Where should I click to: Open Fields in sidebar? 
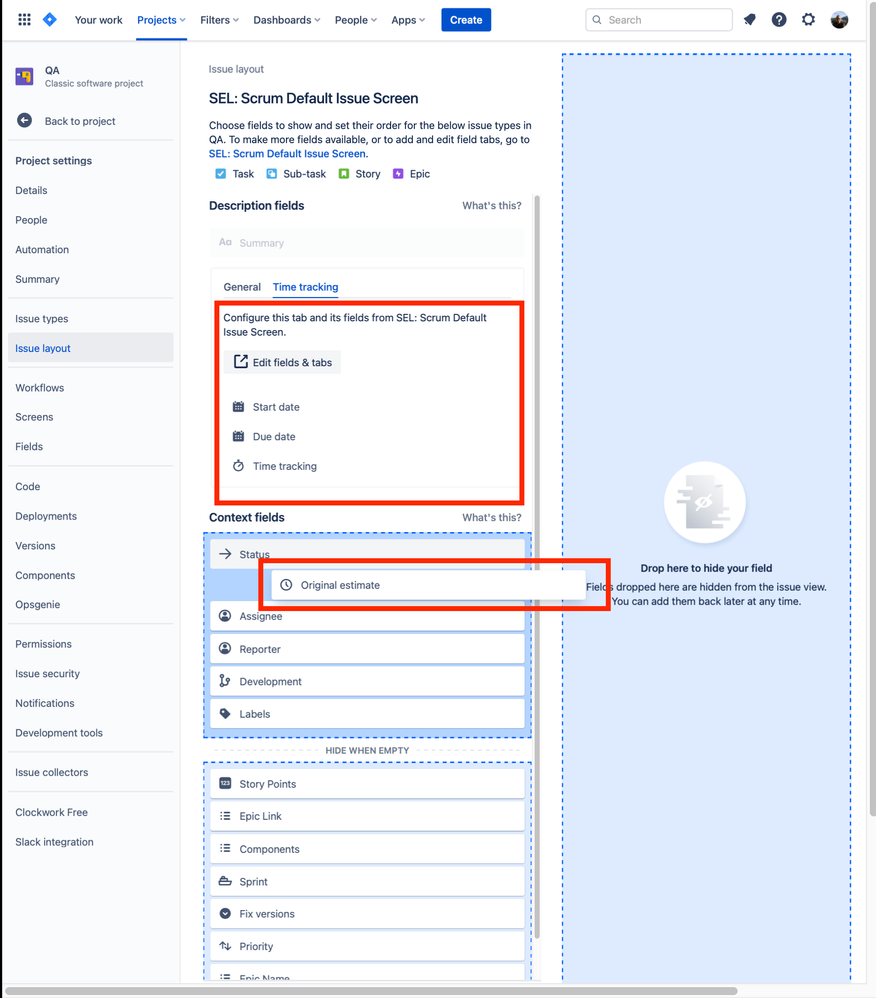pyautogui.click(x=29, y=447)
